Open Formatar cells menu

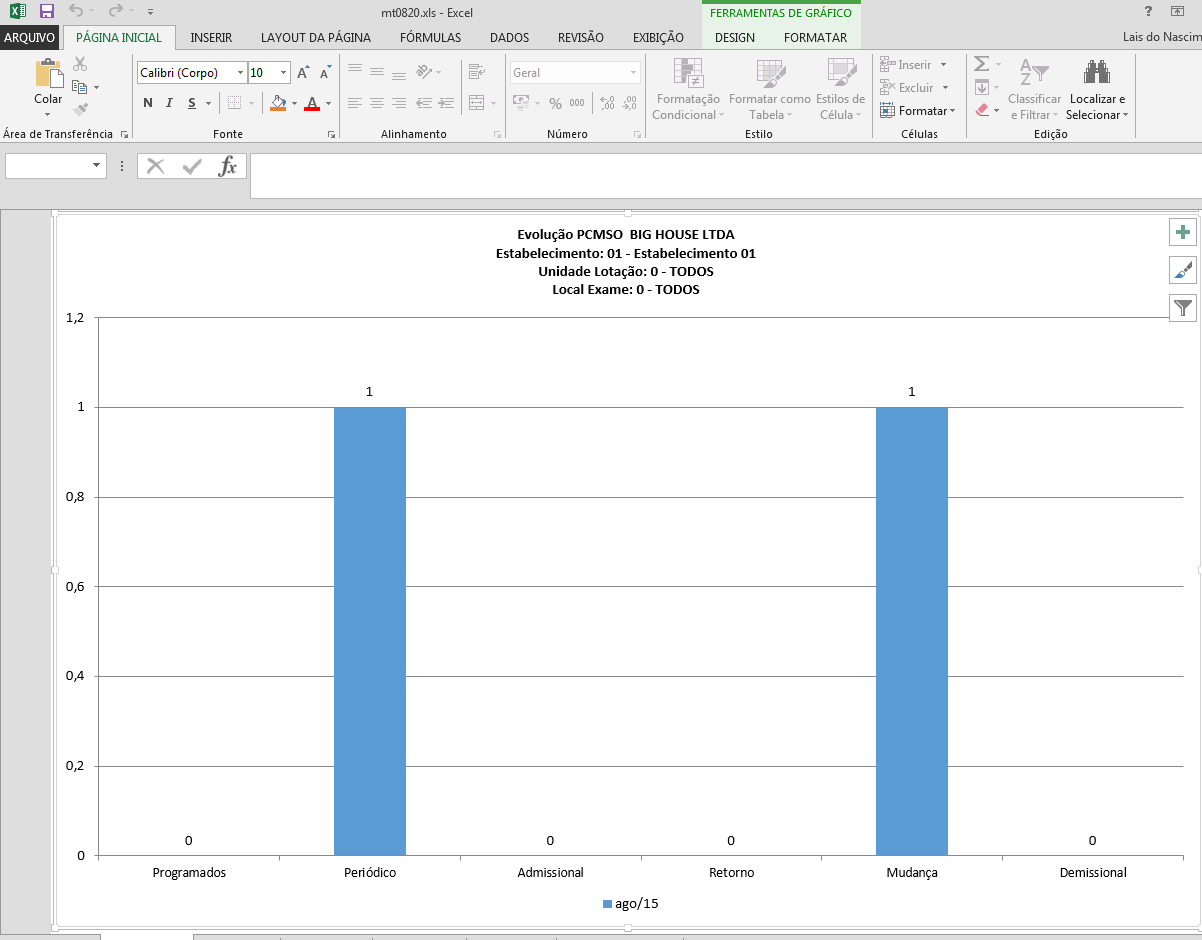point(917,111)
